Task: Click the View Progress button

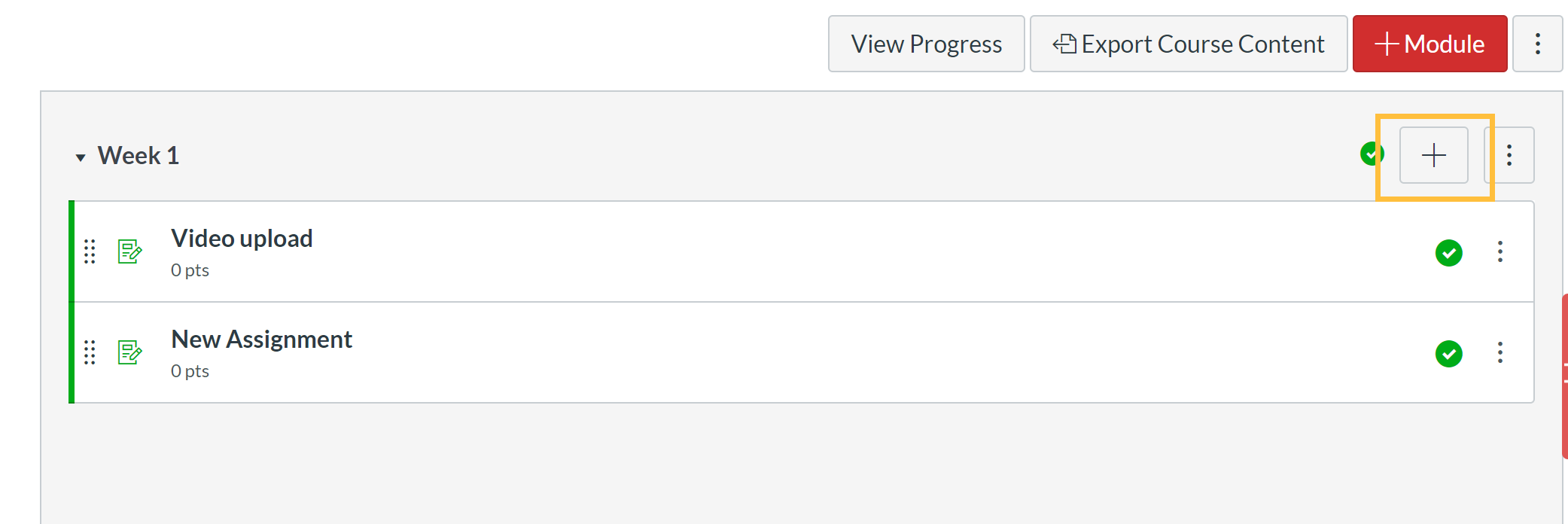Action: 926,44
